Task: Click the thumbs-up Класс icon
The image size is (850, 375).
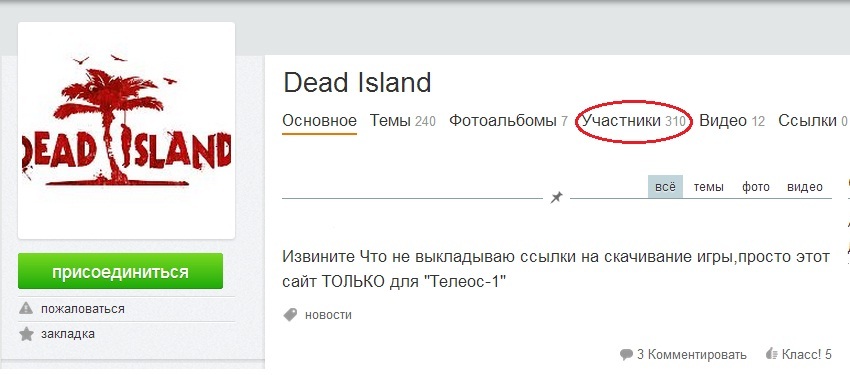Action: tap(771, 354)
